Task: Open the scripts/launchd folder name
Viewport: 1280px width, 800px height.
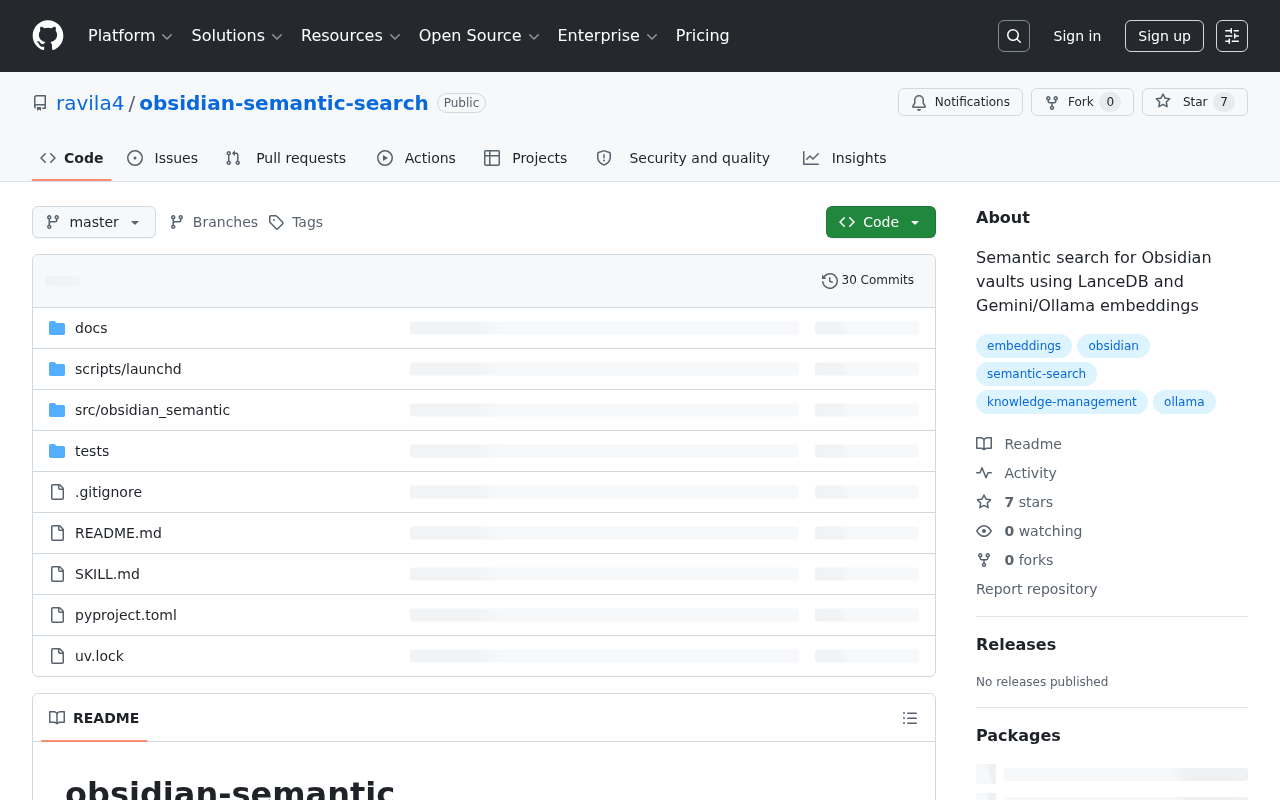Action: [128, 369]
